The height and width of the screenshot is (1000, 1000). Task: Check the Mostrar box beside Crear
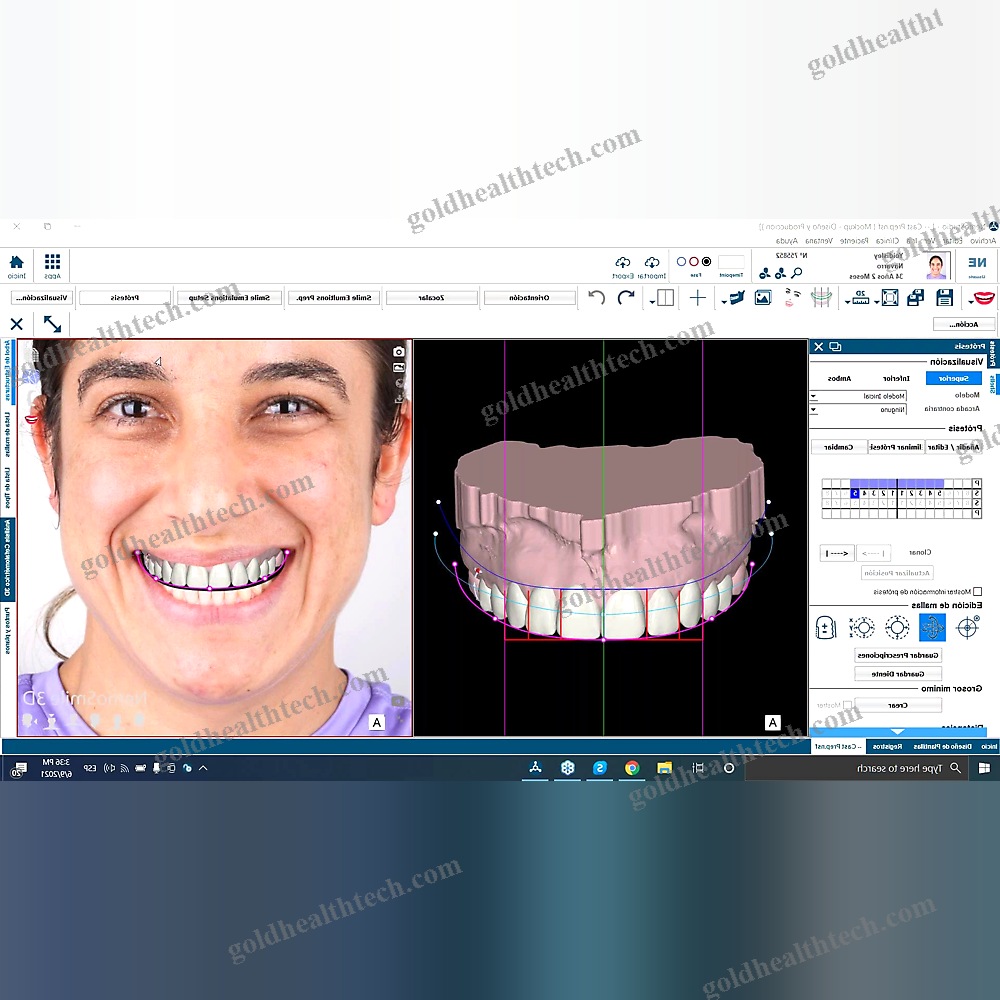pyautogui.click(x=847, y=705)
